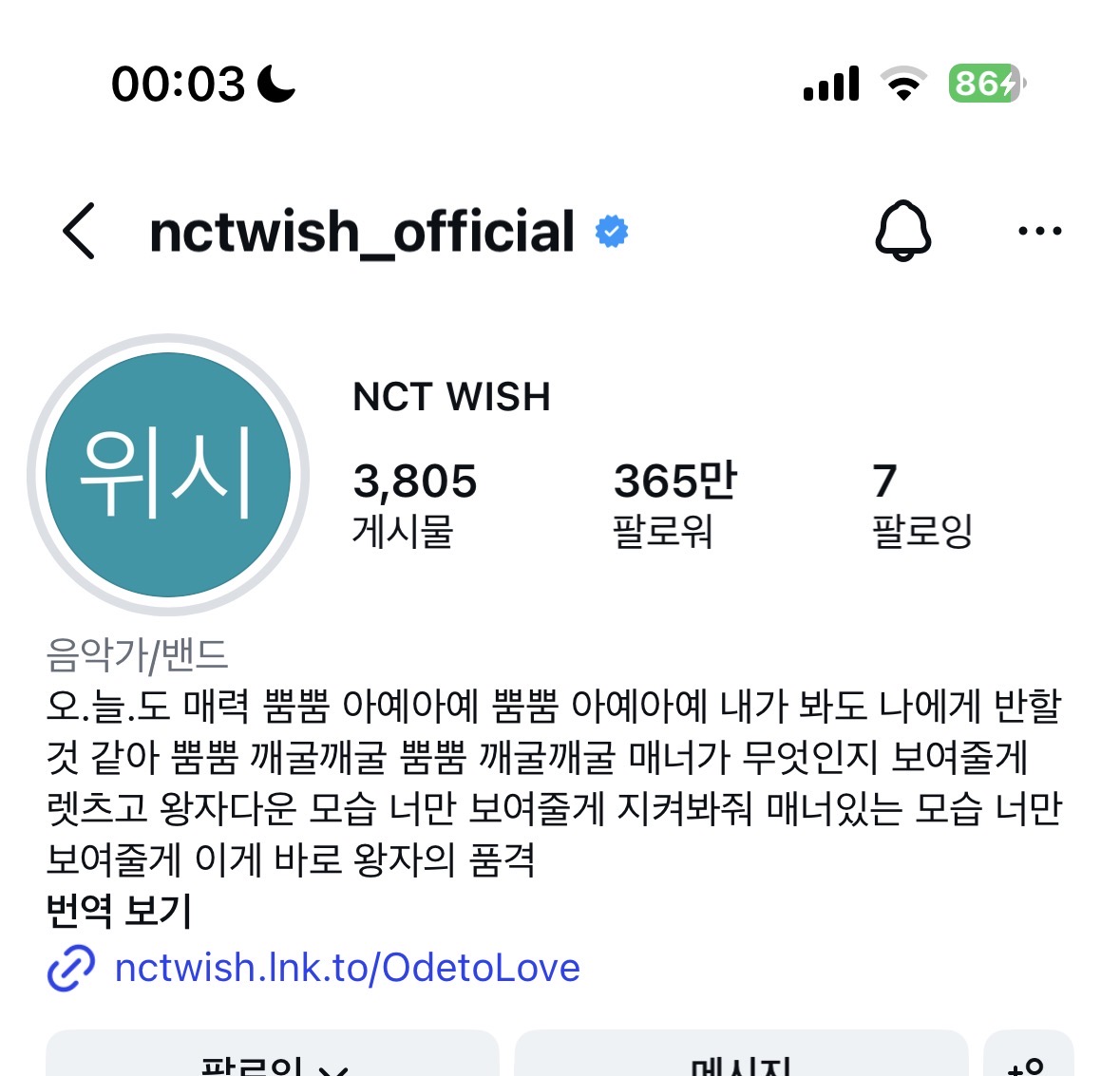1120x1076 pixels.
Task: Tap the 메시지 message button
Action: [x=741, y=1054]
